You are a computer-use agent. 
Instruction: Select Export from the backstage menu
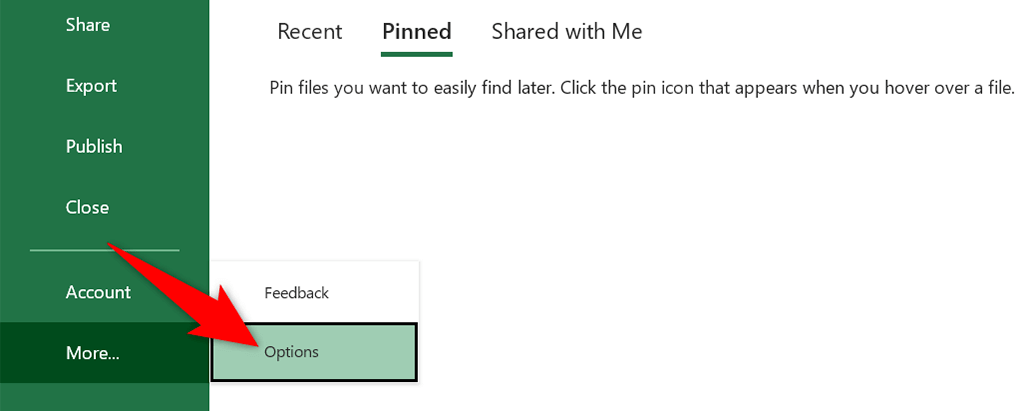[x=91, y=86]
